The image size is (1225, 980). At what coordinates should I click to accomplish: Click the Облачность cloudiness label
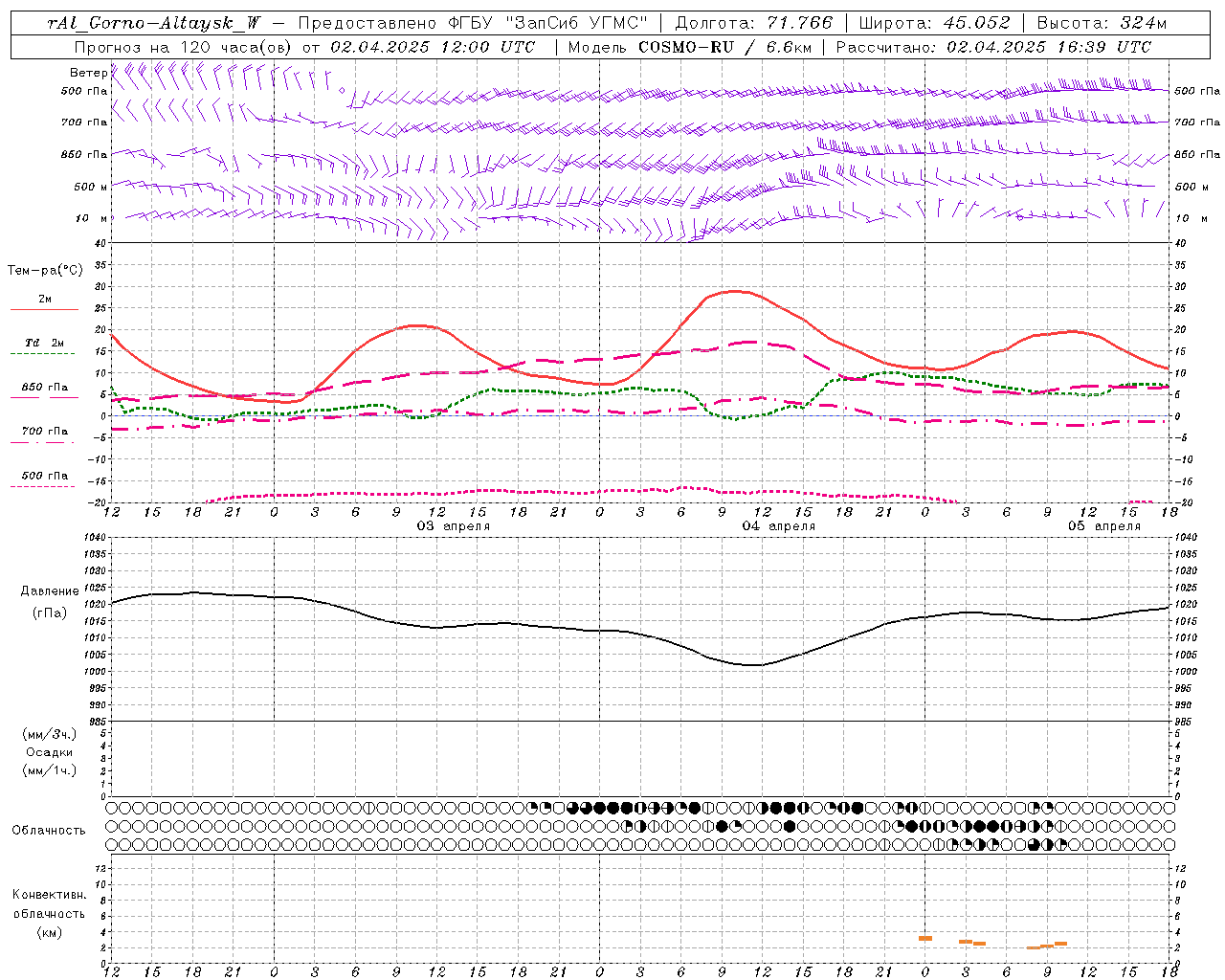[49, 831]
